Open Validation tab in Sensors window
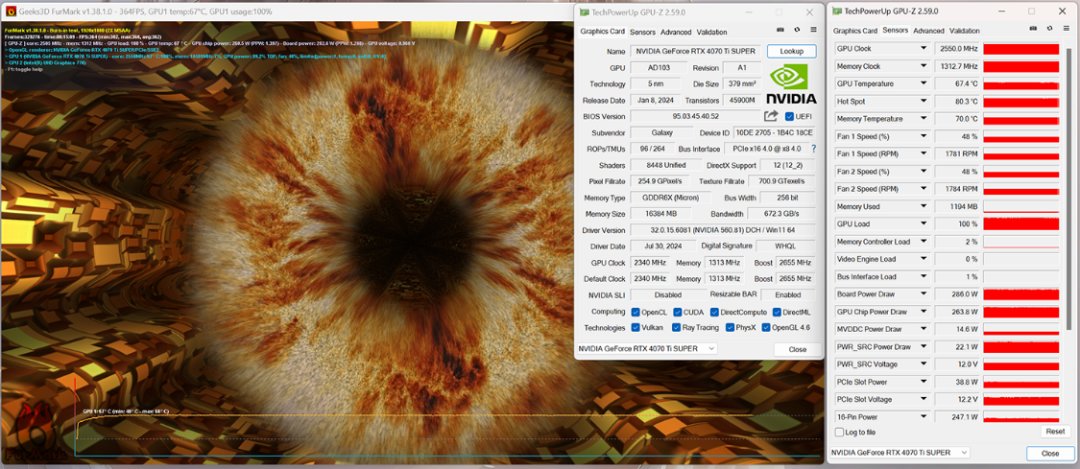 (964, 31)
